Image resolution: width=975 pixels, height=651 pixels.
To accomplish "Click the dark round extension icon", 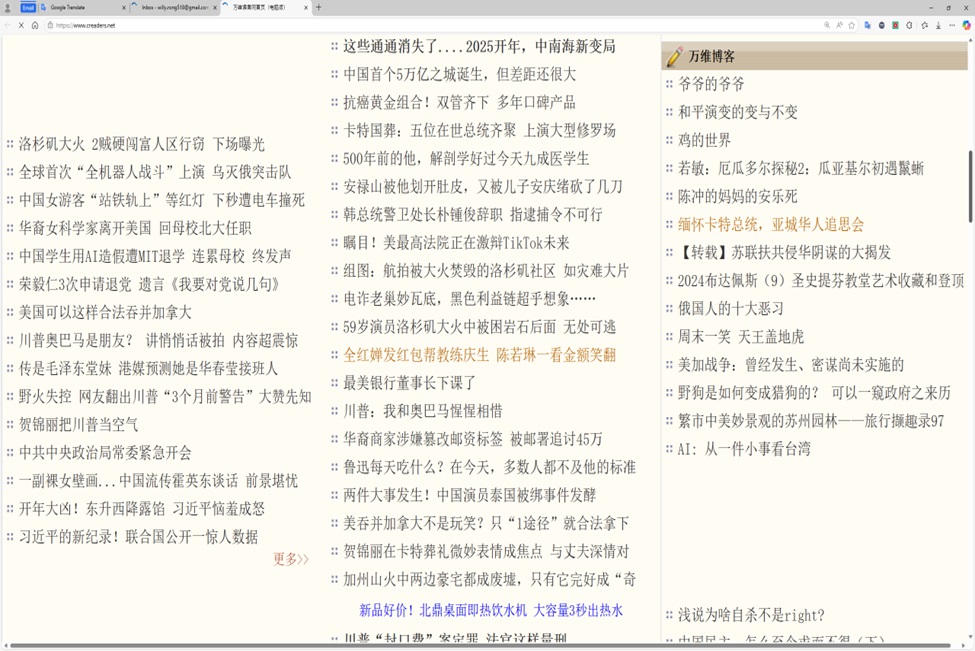I will tap(882, 25).
